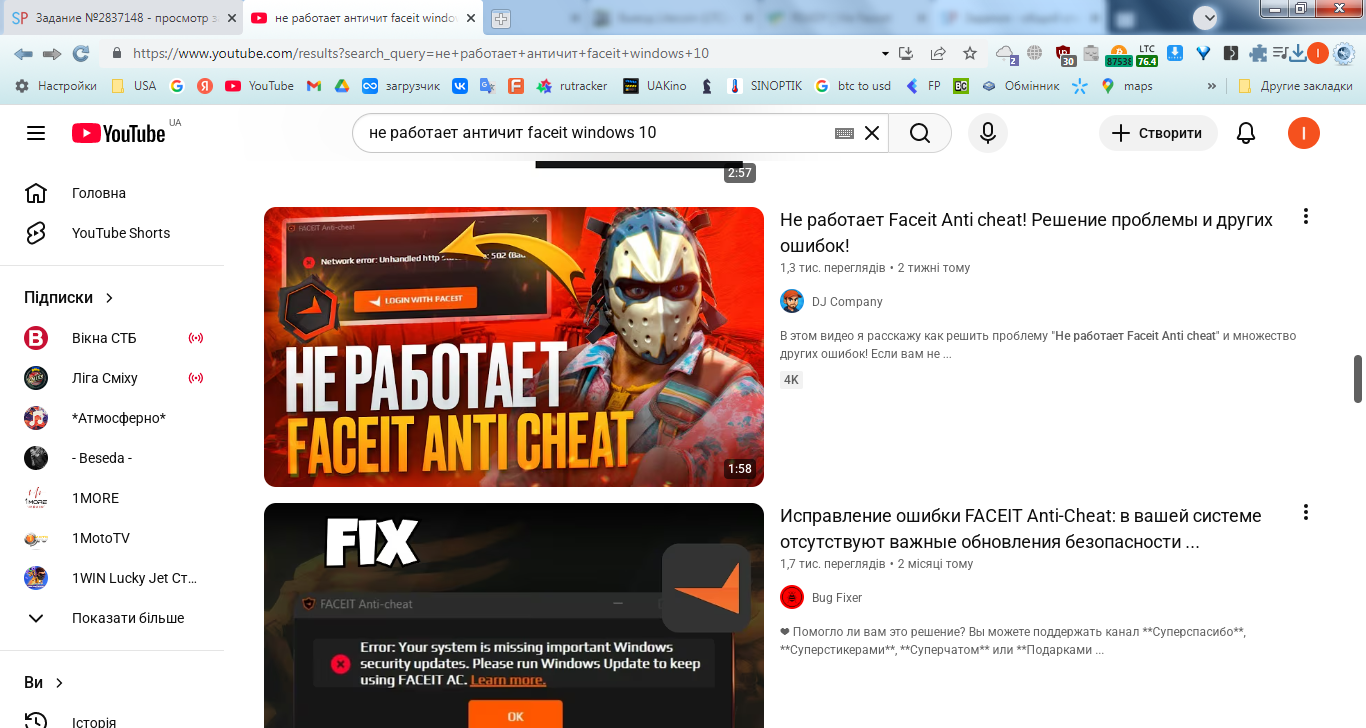
Task: Open the Другие закладки folder
Action: (x=1295, y=86)
